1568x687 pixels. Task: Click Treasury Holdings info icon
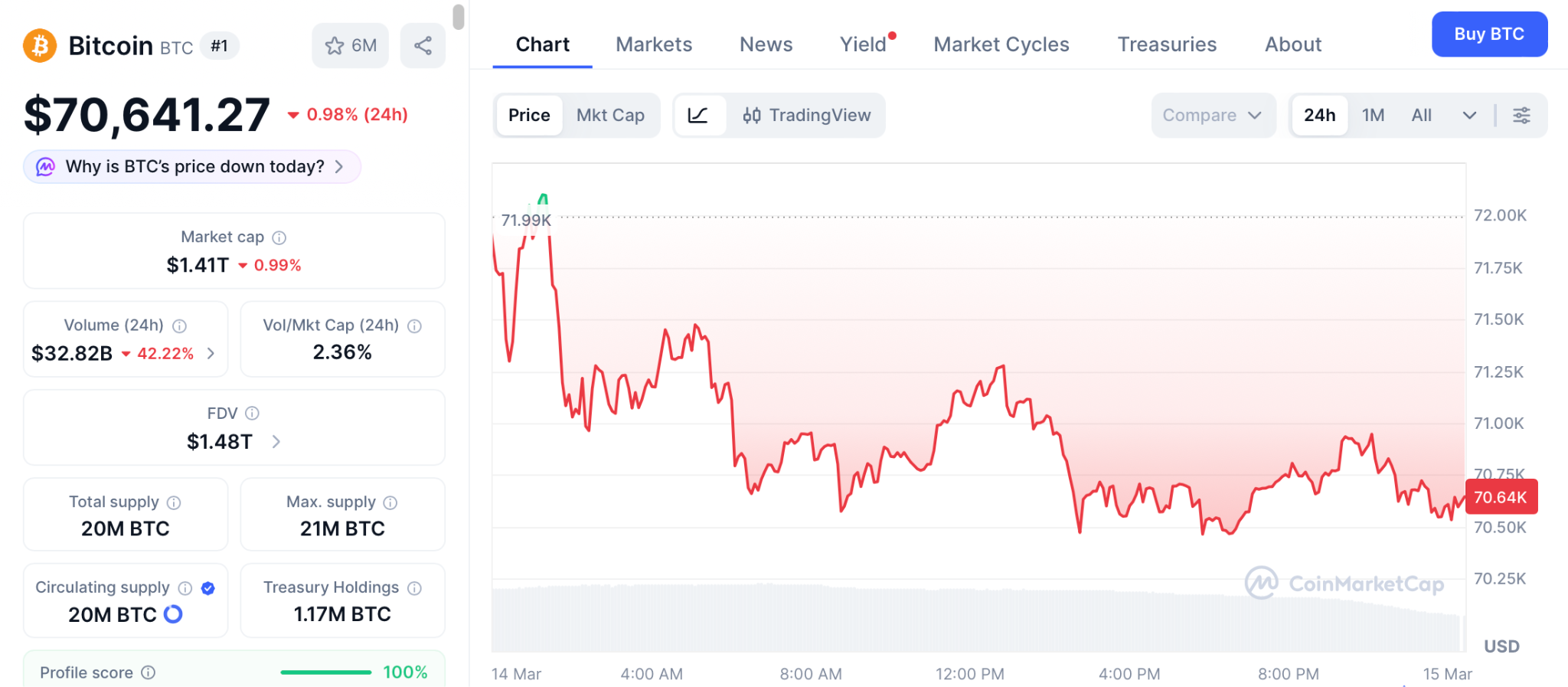[414, 588]
